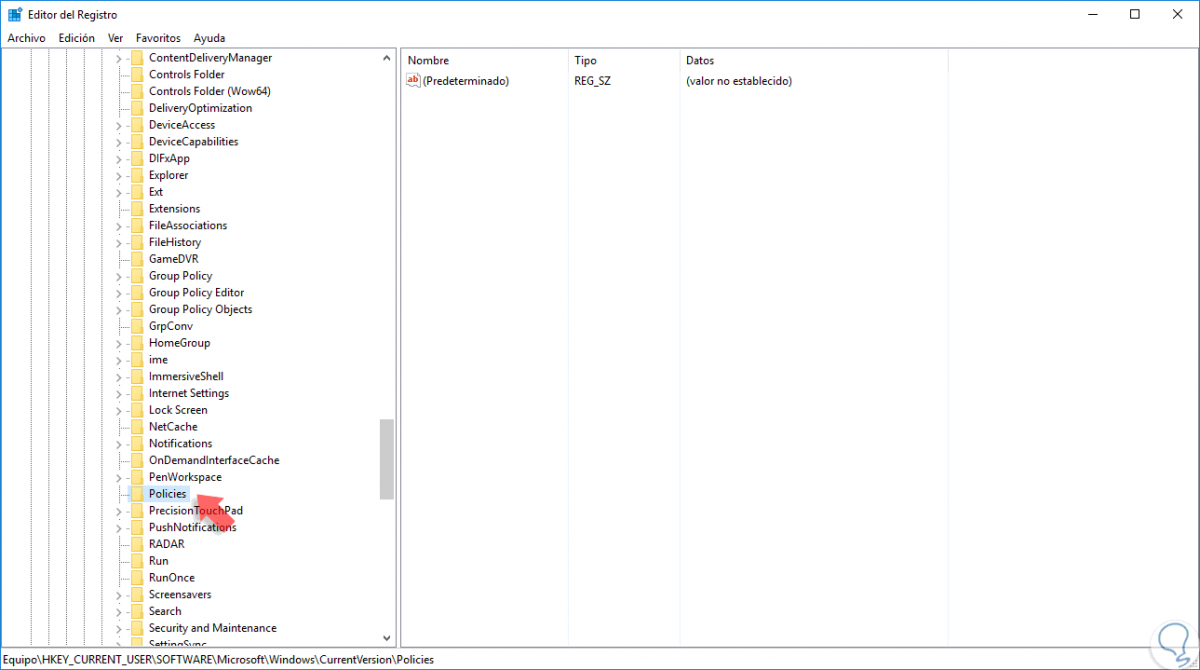Select the Ext key label
Image resolution: width=1200 pixels, height=670 pixels.
tap(156, 192)
